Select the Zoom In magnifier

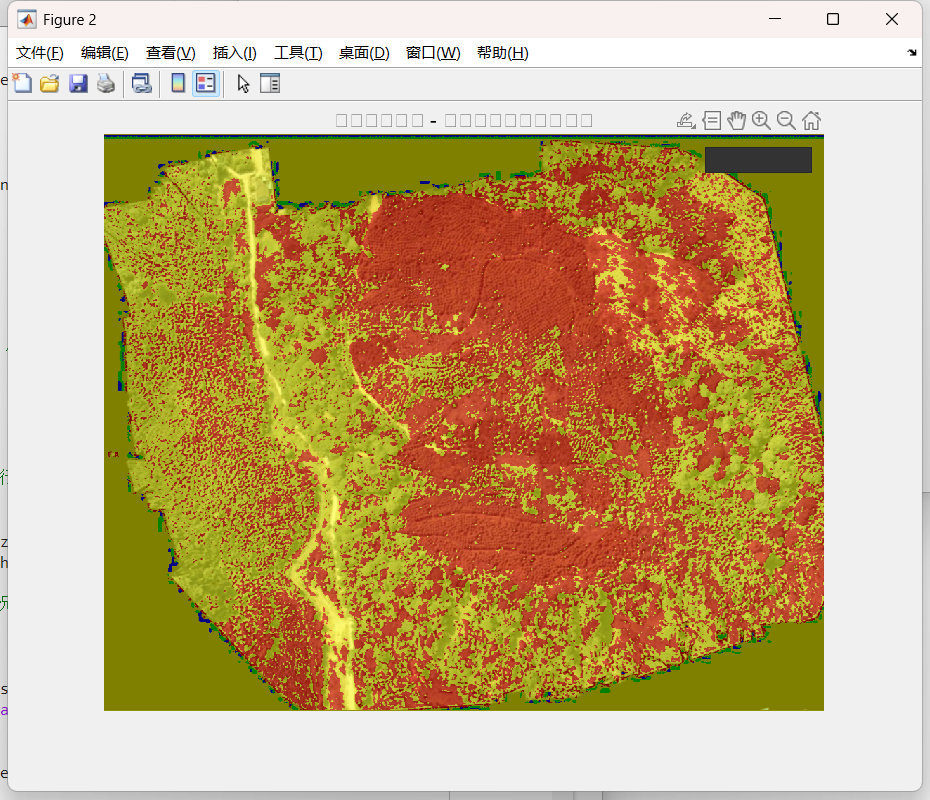(762, 121)
